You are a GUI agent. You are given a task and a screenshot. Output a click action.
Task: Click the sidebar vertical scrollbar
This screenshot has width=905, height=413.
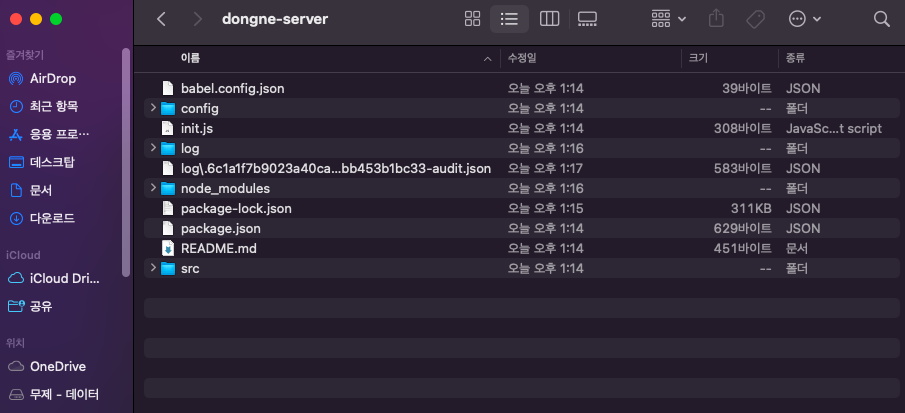126,163
